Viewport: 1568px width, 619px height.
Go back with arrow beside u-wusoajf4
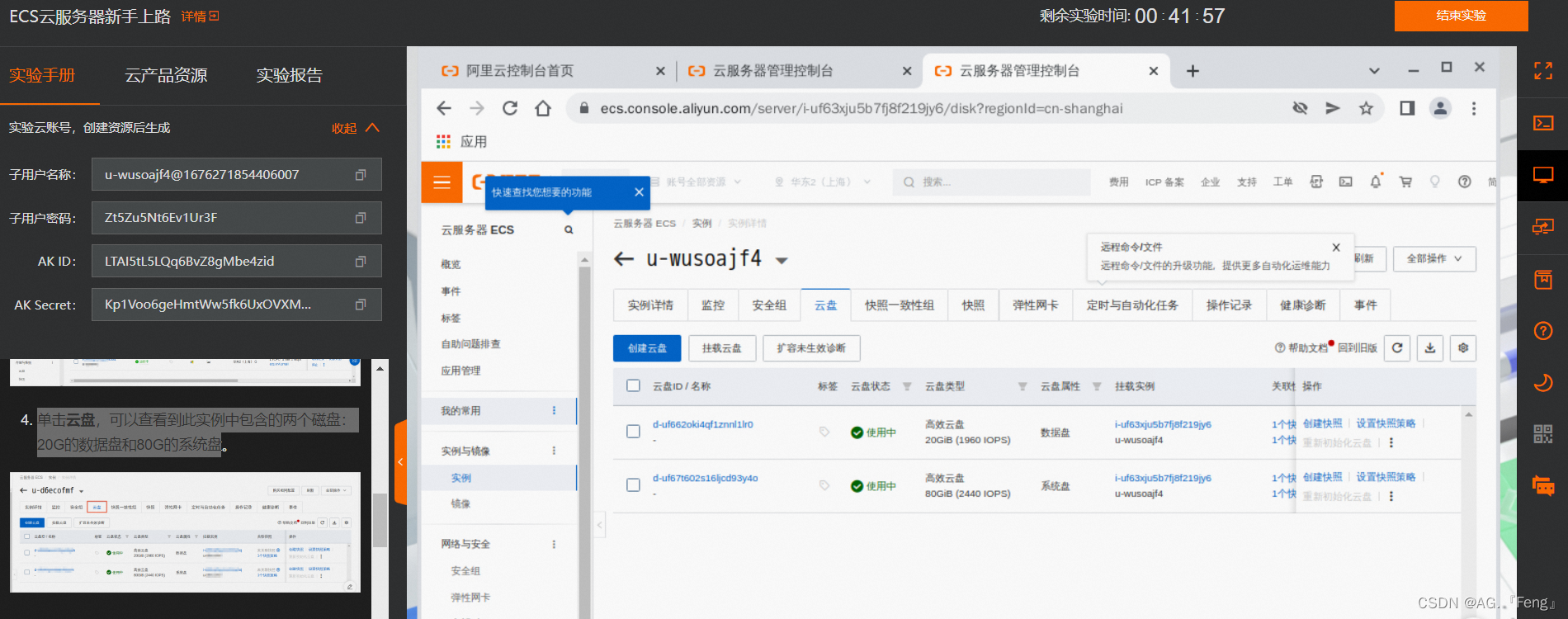[624, 259]
